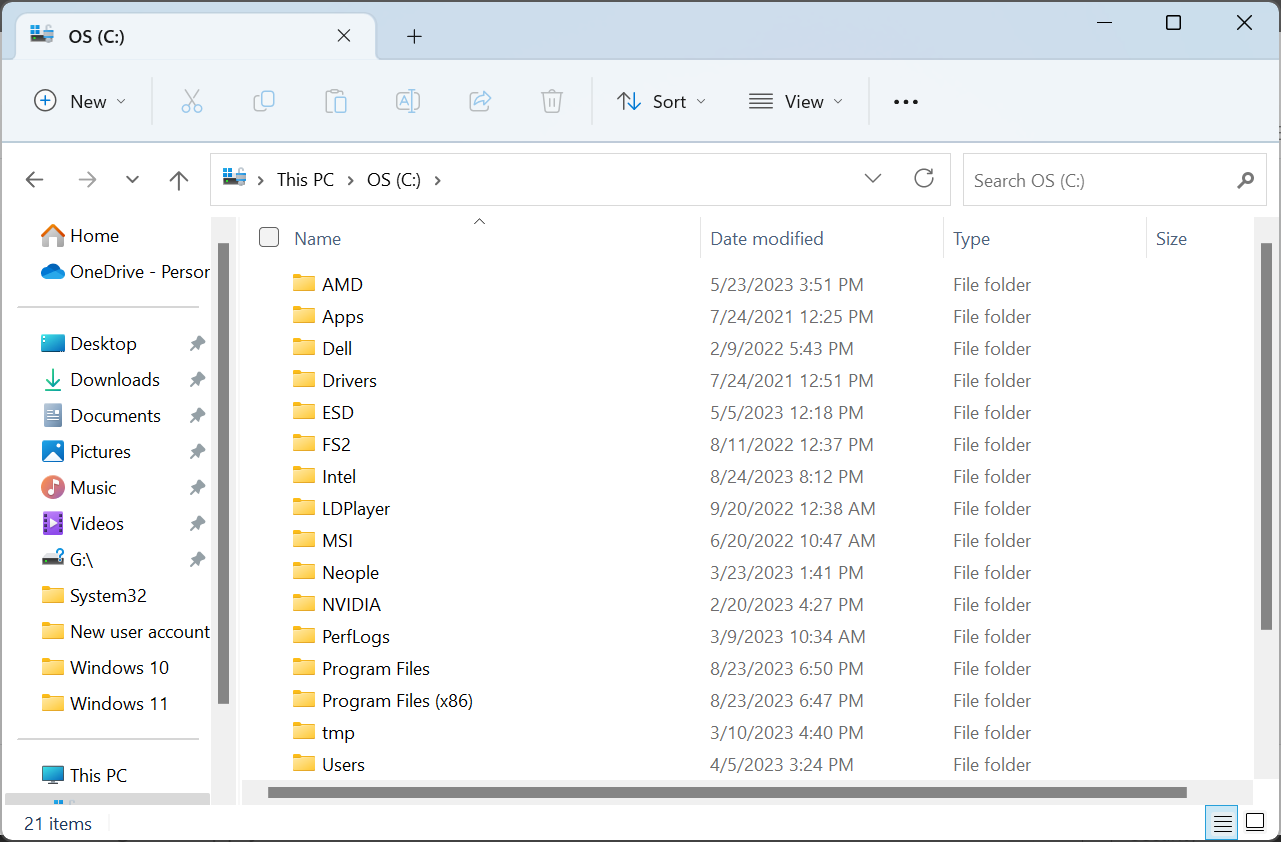Go forward with the right arrow
The image size is (1281, 842).
click(88, 180)
